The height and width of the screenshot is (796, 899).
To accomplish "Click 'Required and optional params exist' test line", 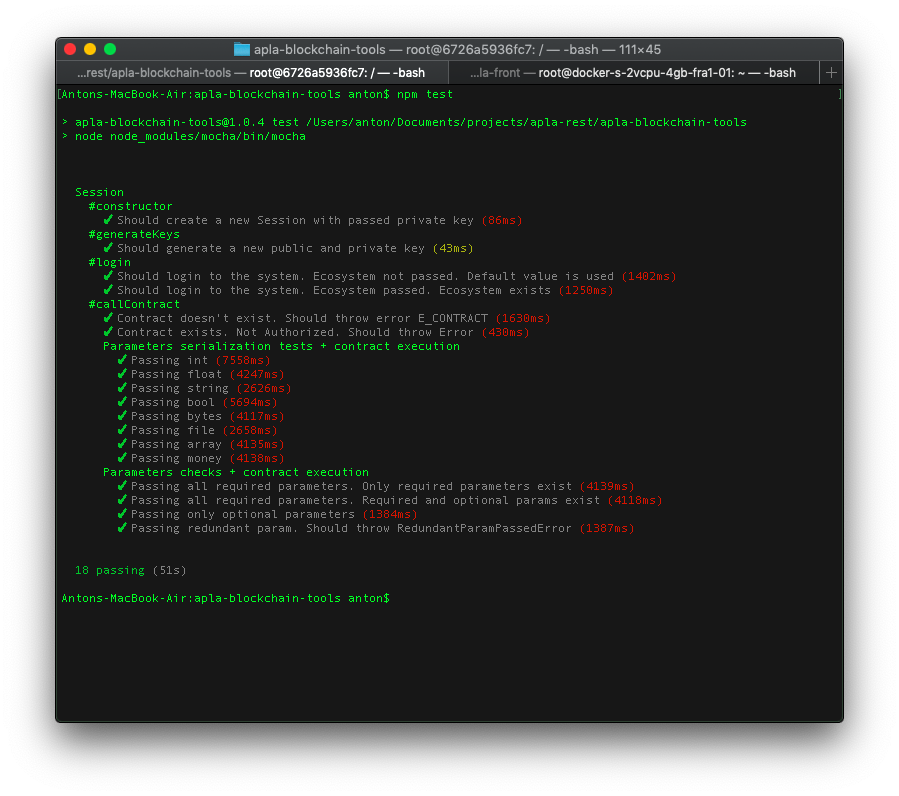I will pyautogui.click(x=390, y=500).
